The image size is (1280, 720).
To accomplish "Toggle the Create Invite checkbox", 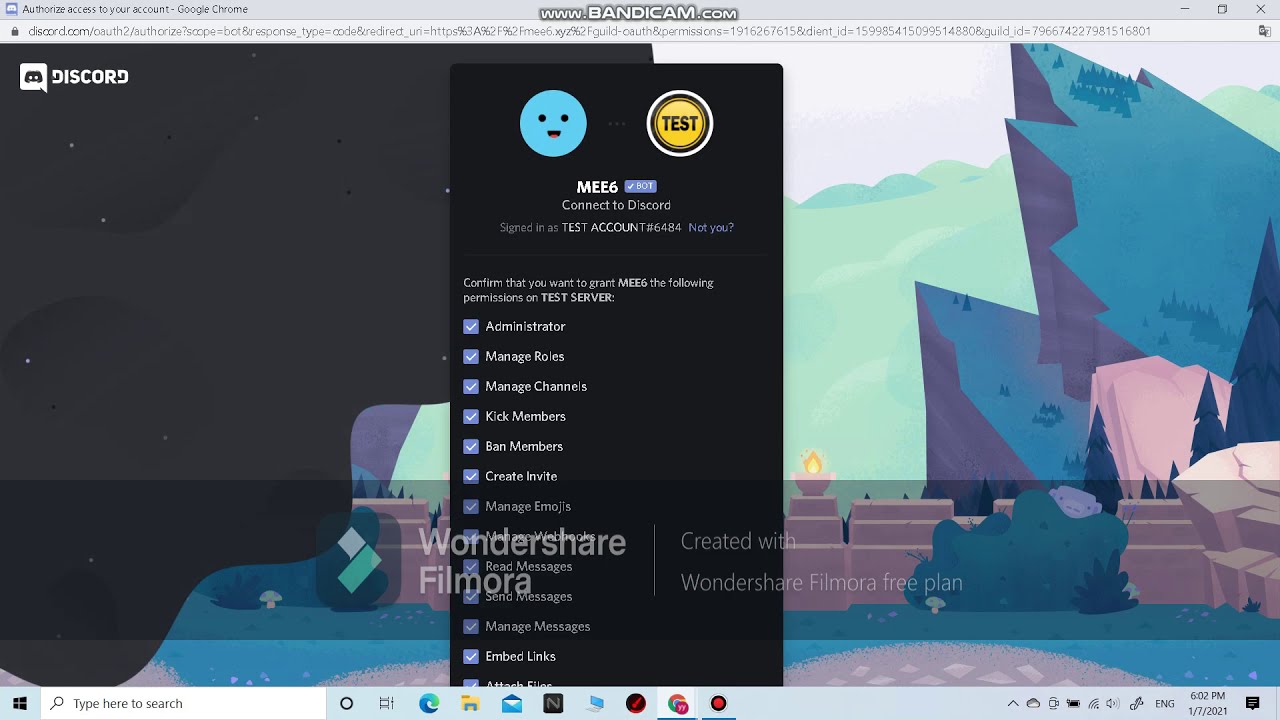I will 471,477.
